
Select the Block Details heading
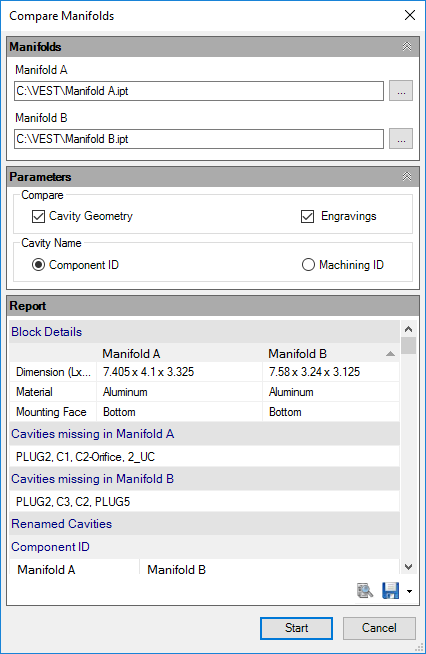[x=47, y=332]
